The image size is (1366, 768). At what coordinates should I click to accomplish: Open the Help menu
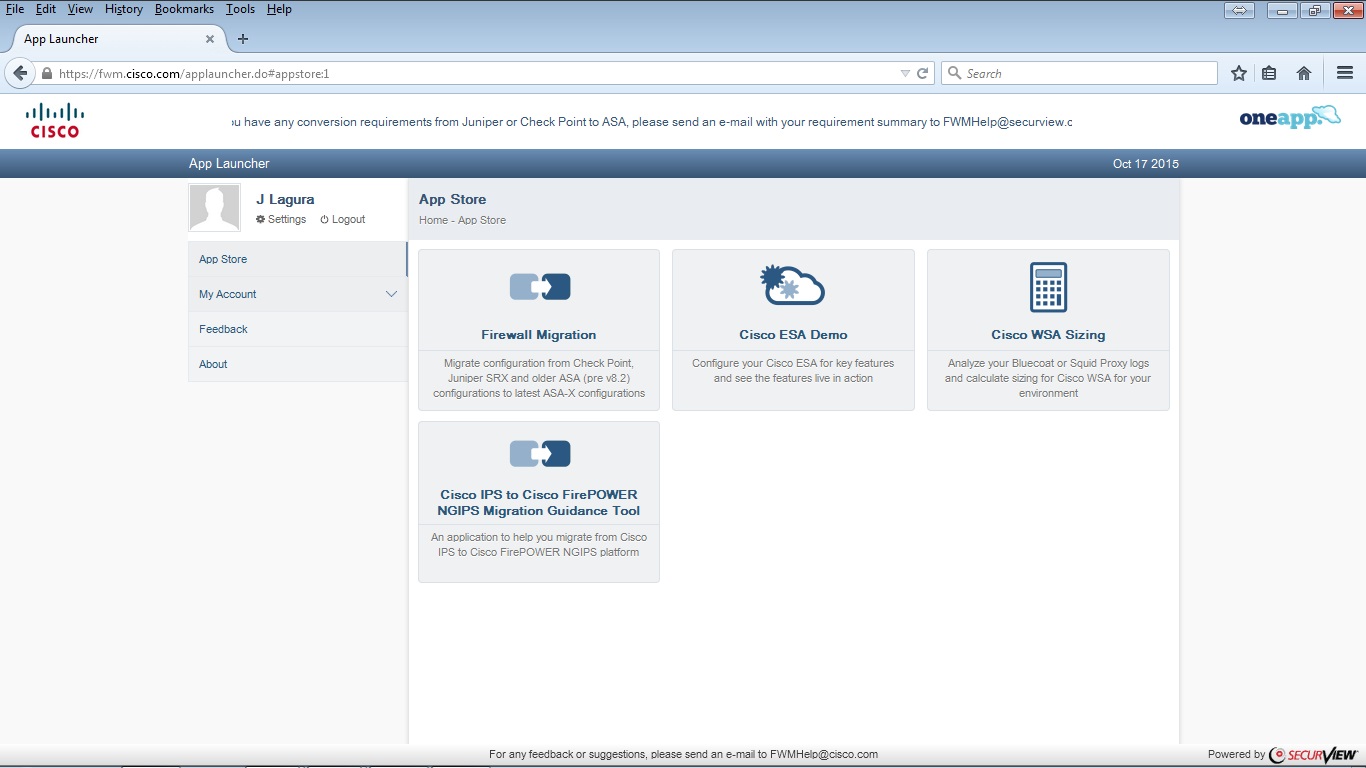tap(279, 9)
